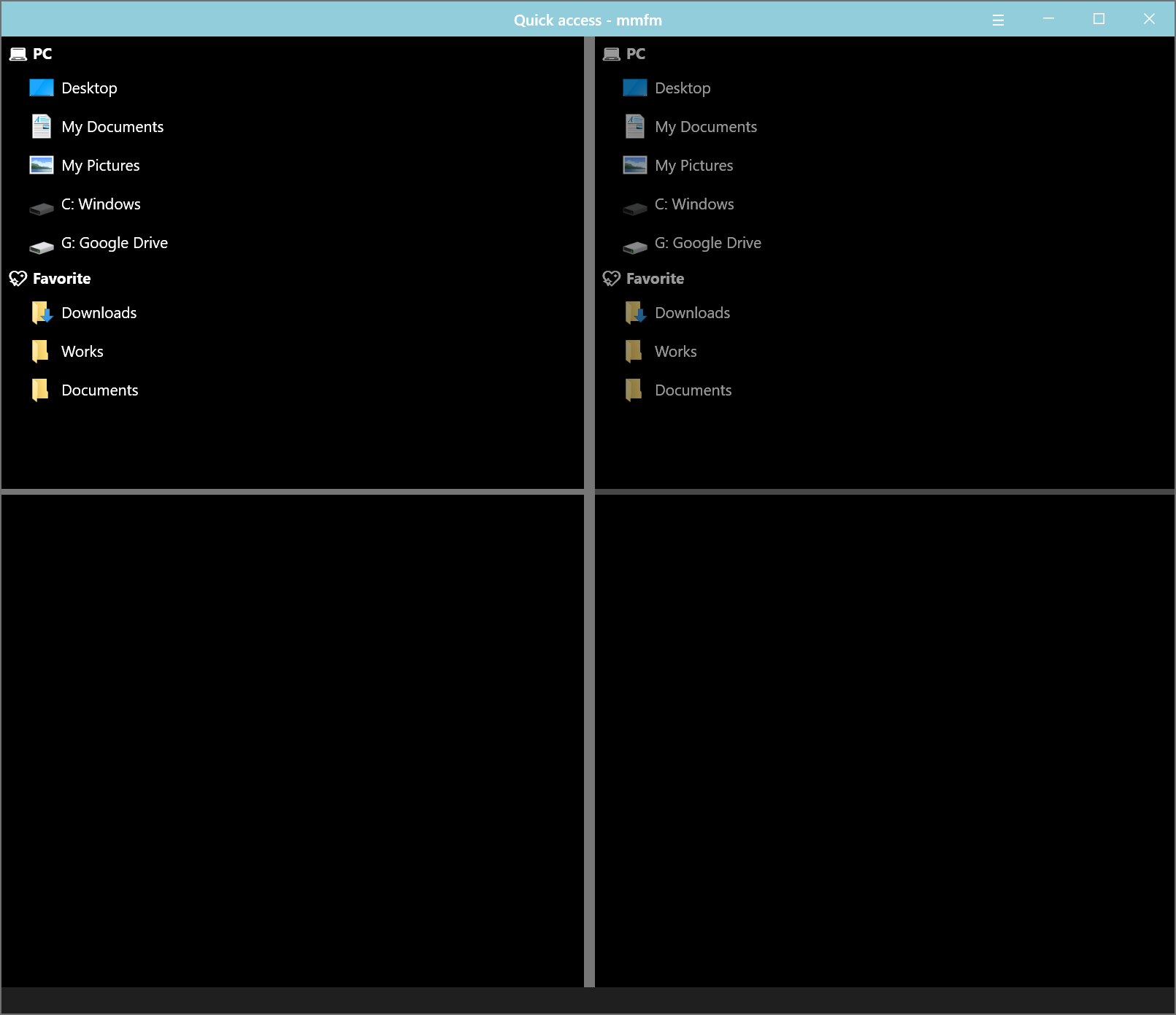Click My Pictures icon in left pane
Screen dimensions: 1176x1015
click(x=42, y=166)
